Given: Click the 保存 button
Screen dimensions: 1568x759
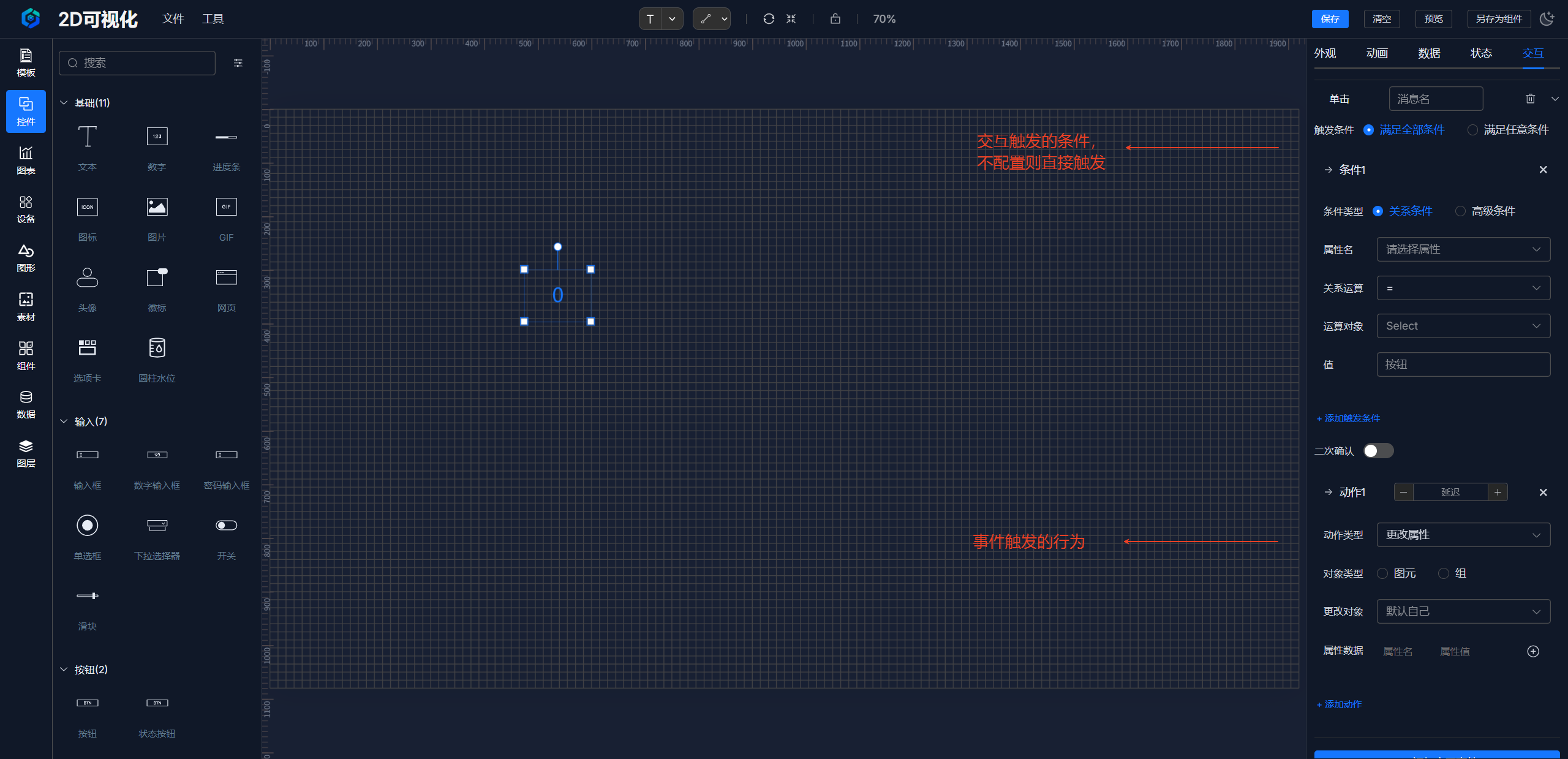Looking at the screenshot, I should (1330, 19).
